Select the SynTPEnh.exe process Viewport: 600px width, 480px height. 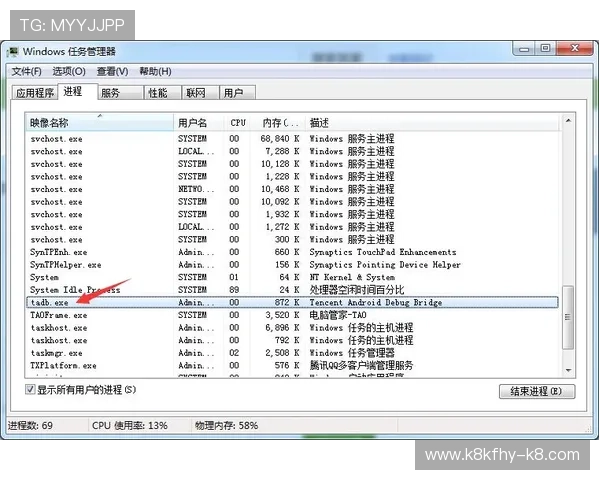(292, 252)
